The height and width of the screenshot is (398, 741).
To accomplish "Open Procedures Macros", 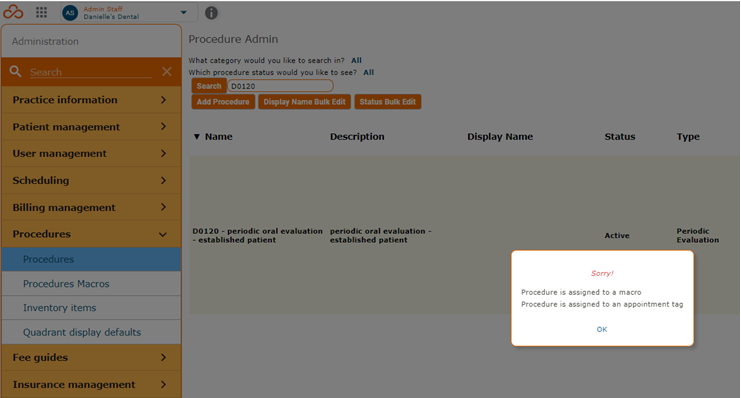I will tap(91, 284).
